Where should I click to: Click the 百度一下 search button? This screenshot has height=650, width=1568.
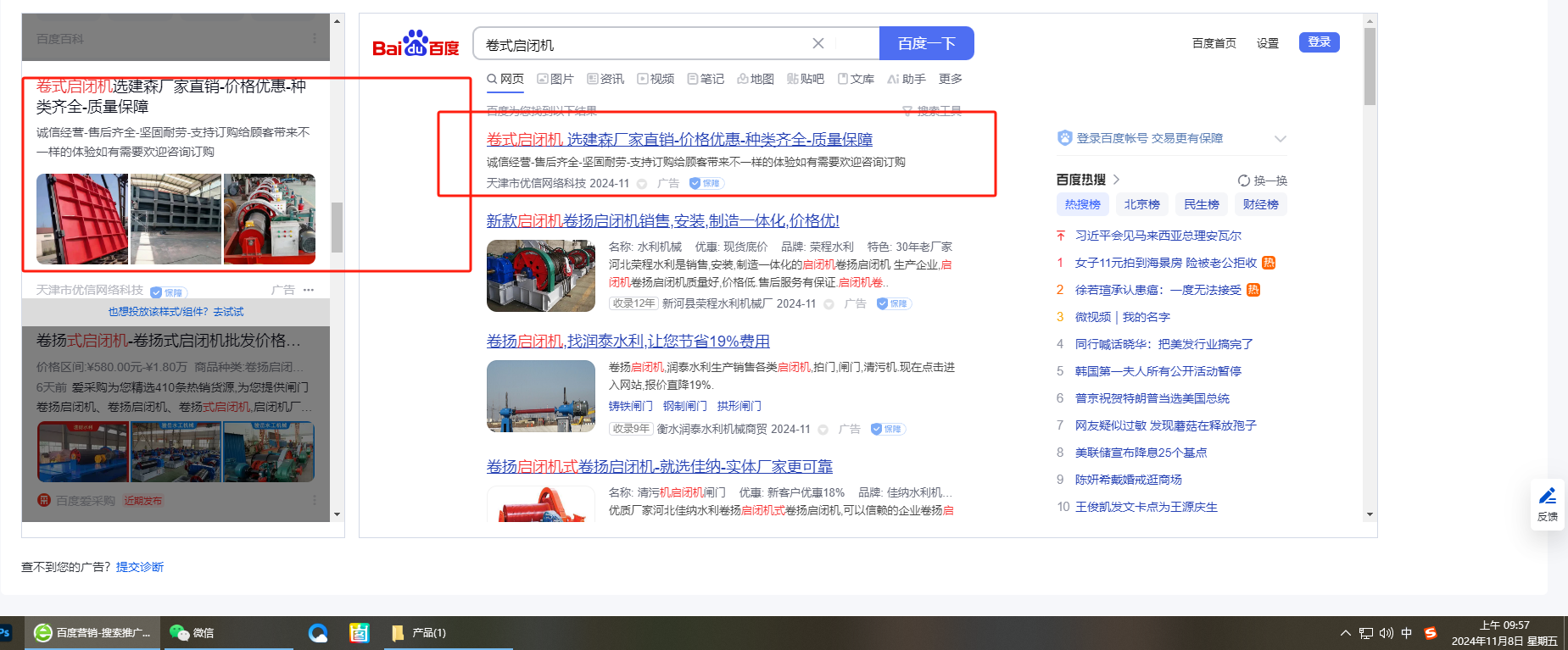pyautogui.click(x=927, y=43)
